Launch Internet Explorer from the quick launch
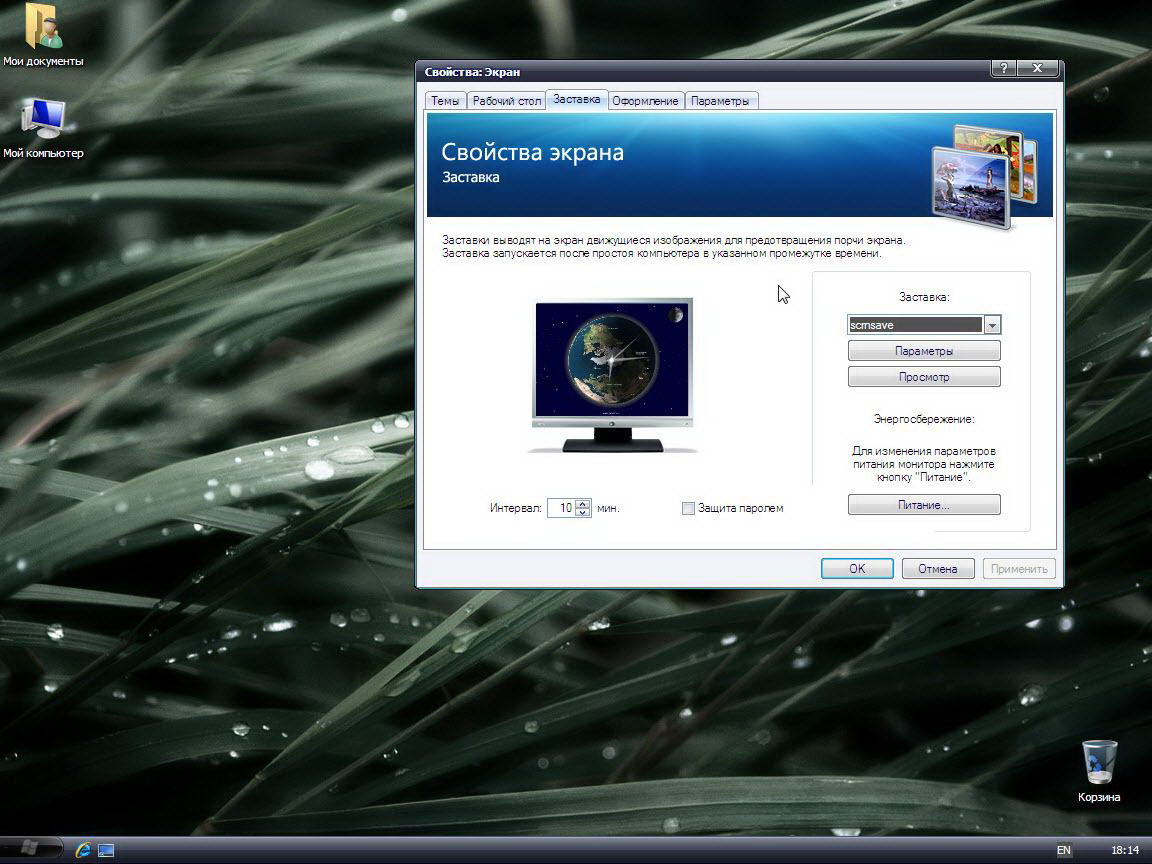Viewport: 1152px width, 864px height. (x=83, y=850)
